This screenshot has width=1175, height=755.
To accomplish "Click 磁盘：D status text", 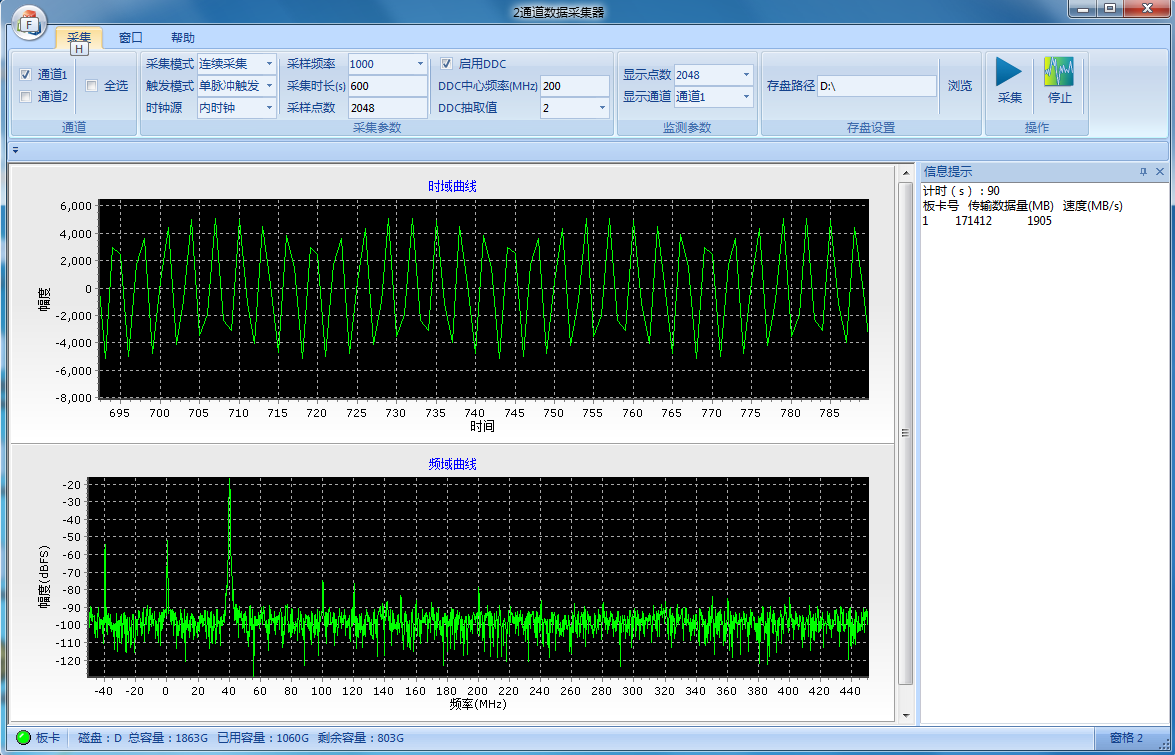I will 100,738.
